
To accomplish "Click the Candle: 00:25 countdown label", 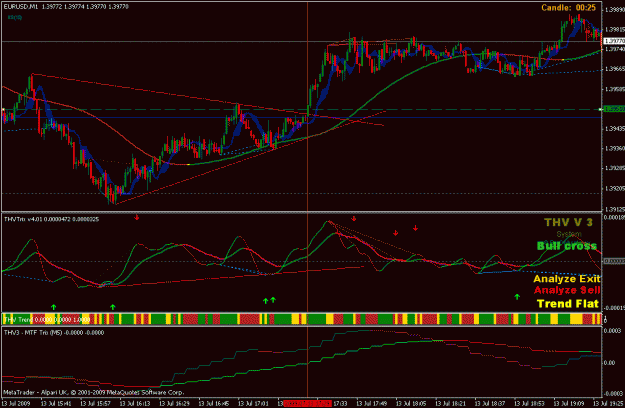I will click(x=568, y=8).
